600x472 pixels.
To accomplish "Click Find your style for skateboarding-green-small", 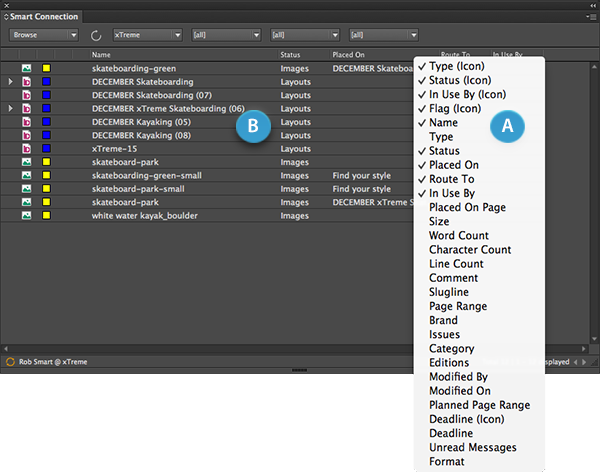I will 362,175.
